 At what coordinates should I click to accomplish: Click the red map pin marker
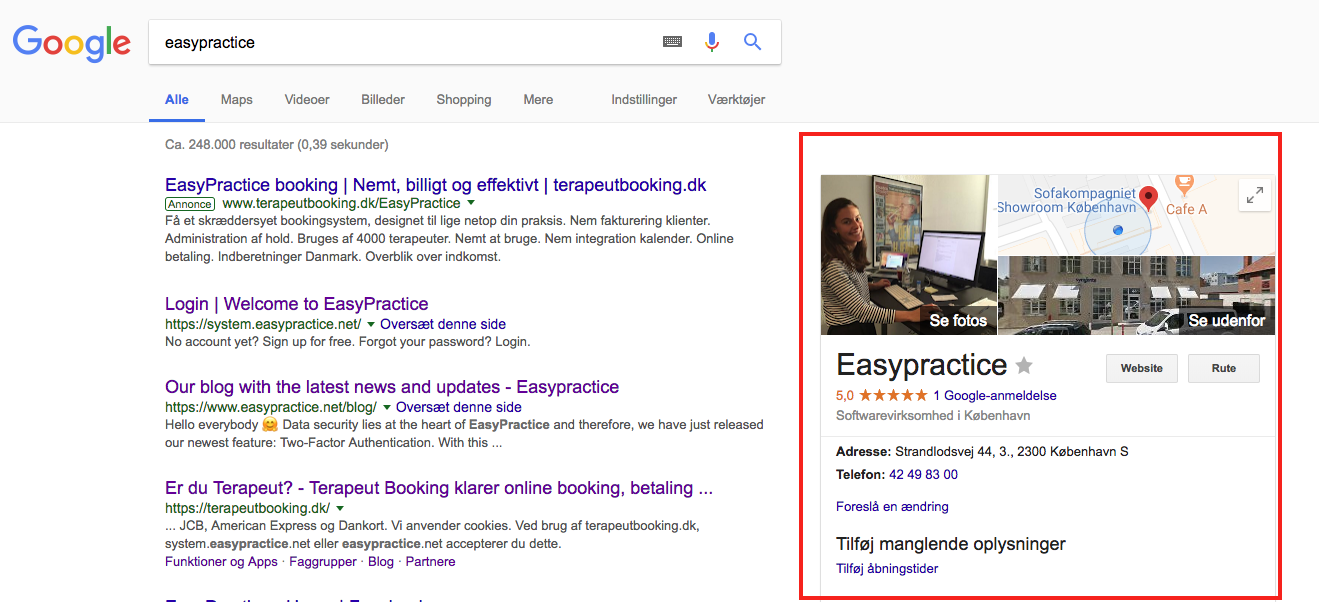[x=1149, y=198]
